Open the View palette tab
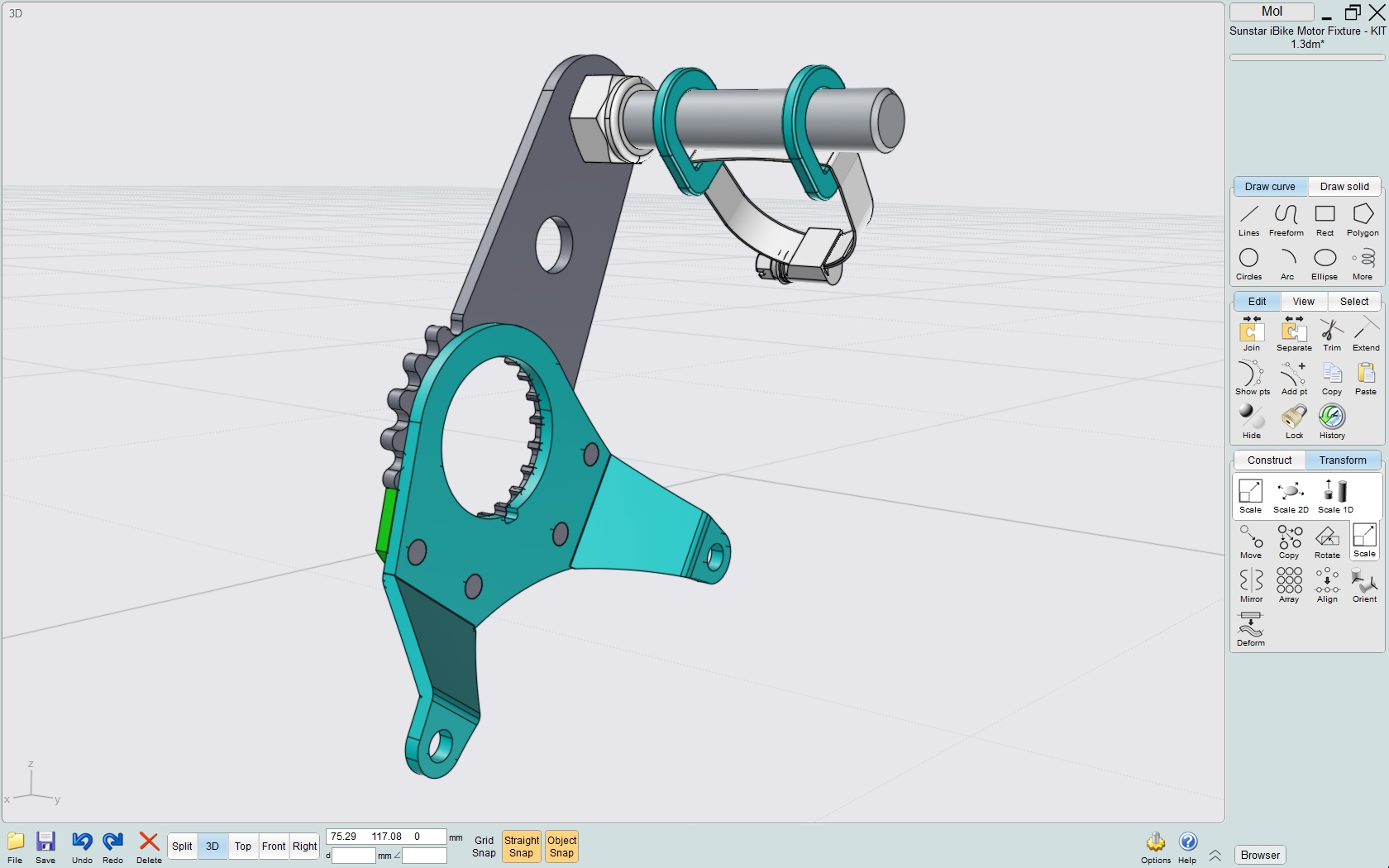The width and height of the screenshot is (1389, 868). coord(1304,302)
